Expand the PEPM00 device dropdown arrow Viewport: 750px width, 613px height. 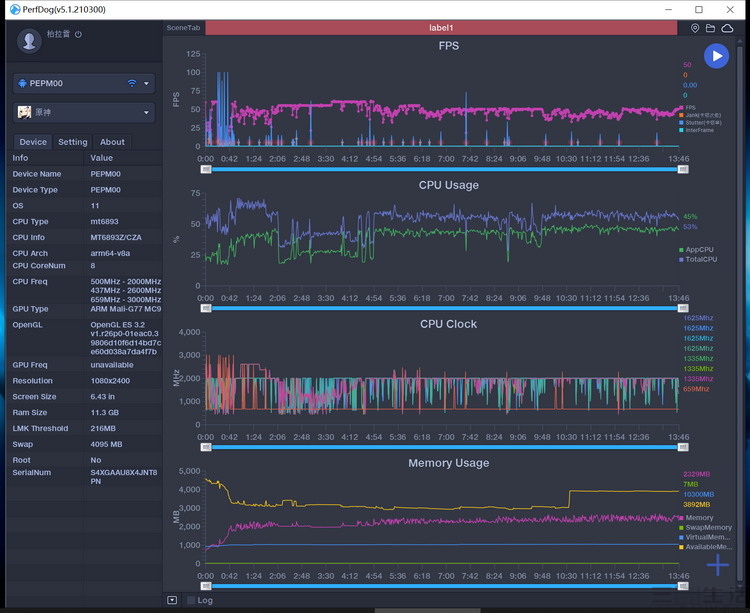pyautogui.click(x=146, y=83)
